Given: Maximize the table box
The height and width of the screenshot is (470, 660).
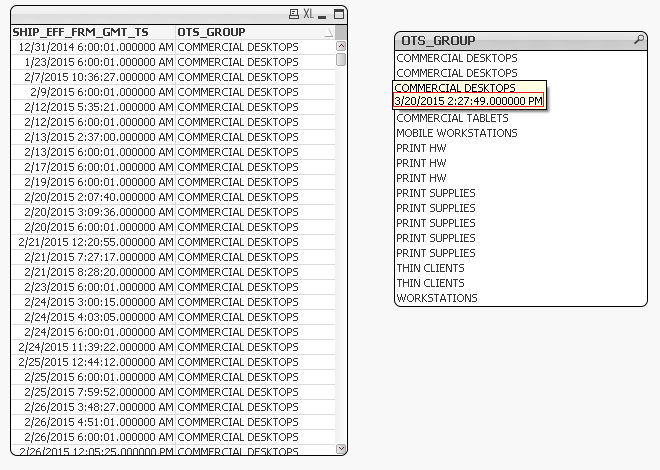Looking at the screenshot, I should click(339, 14).
